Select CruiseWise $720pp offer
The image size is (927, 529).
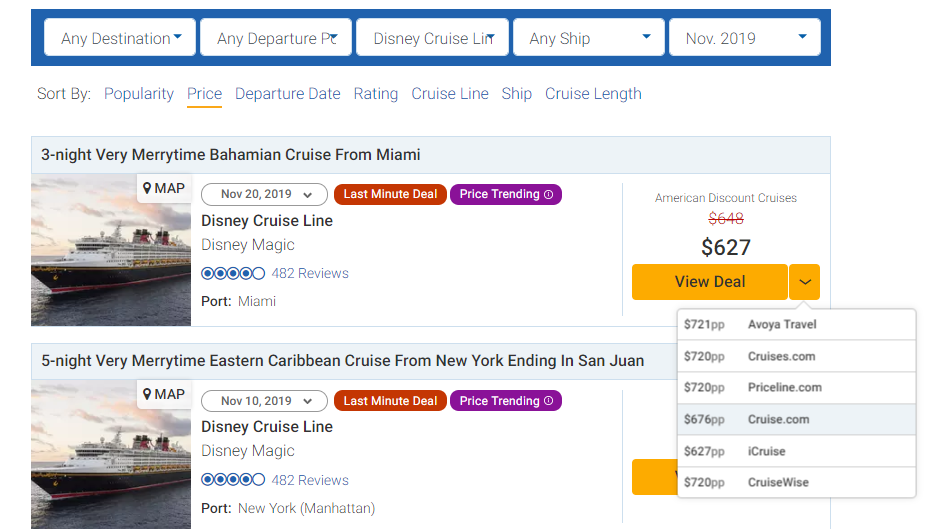796,482
